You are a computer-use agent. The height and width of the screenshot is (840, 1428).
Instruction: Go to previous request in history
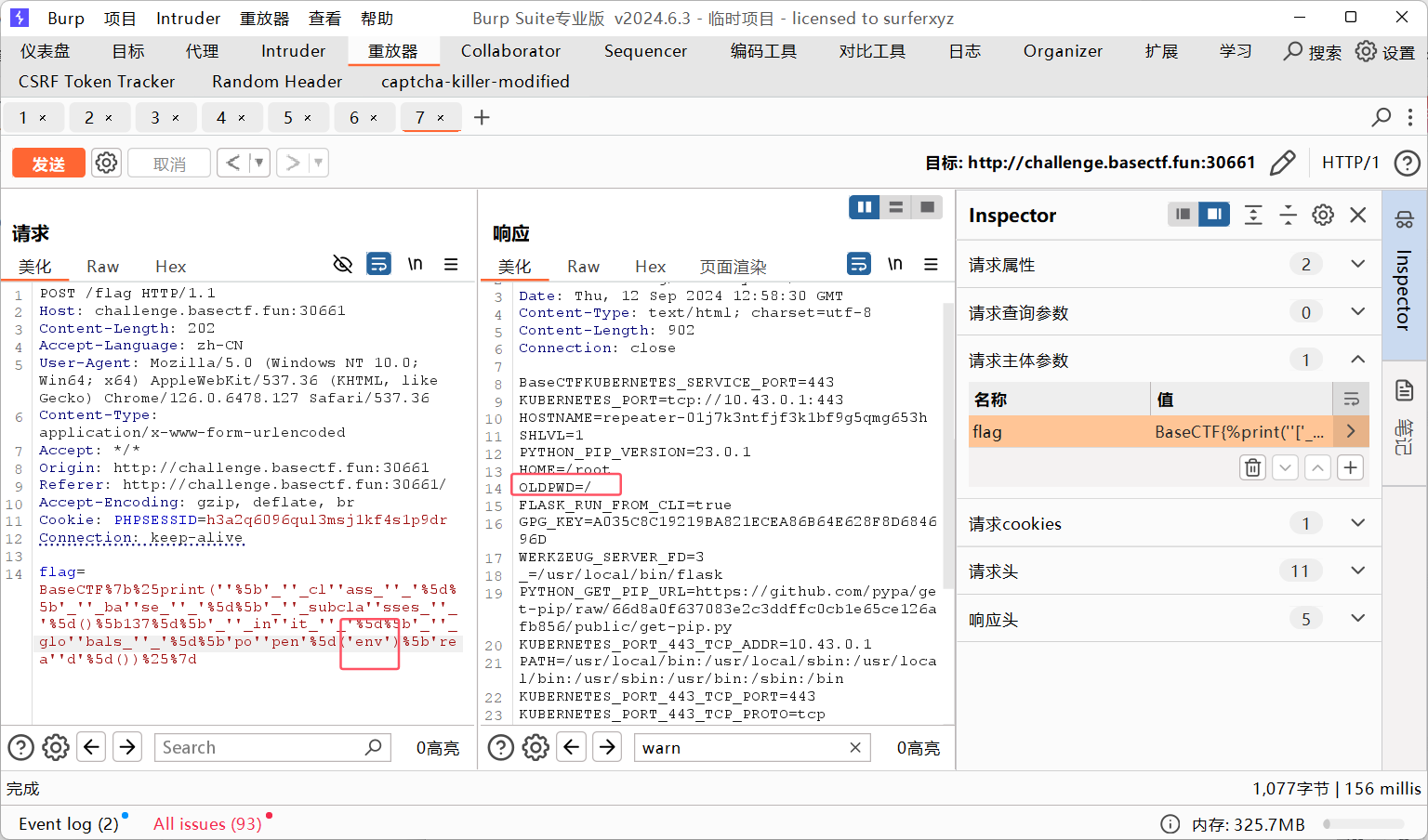pyautogui.click(x=233, y=163)
